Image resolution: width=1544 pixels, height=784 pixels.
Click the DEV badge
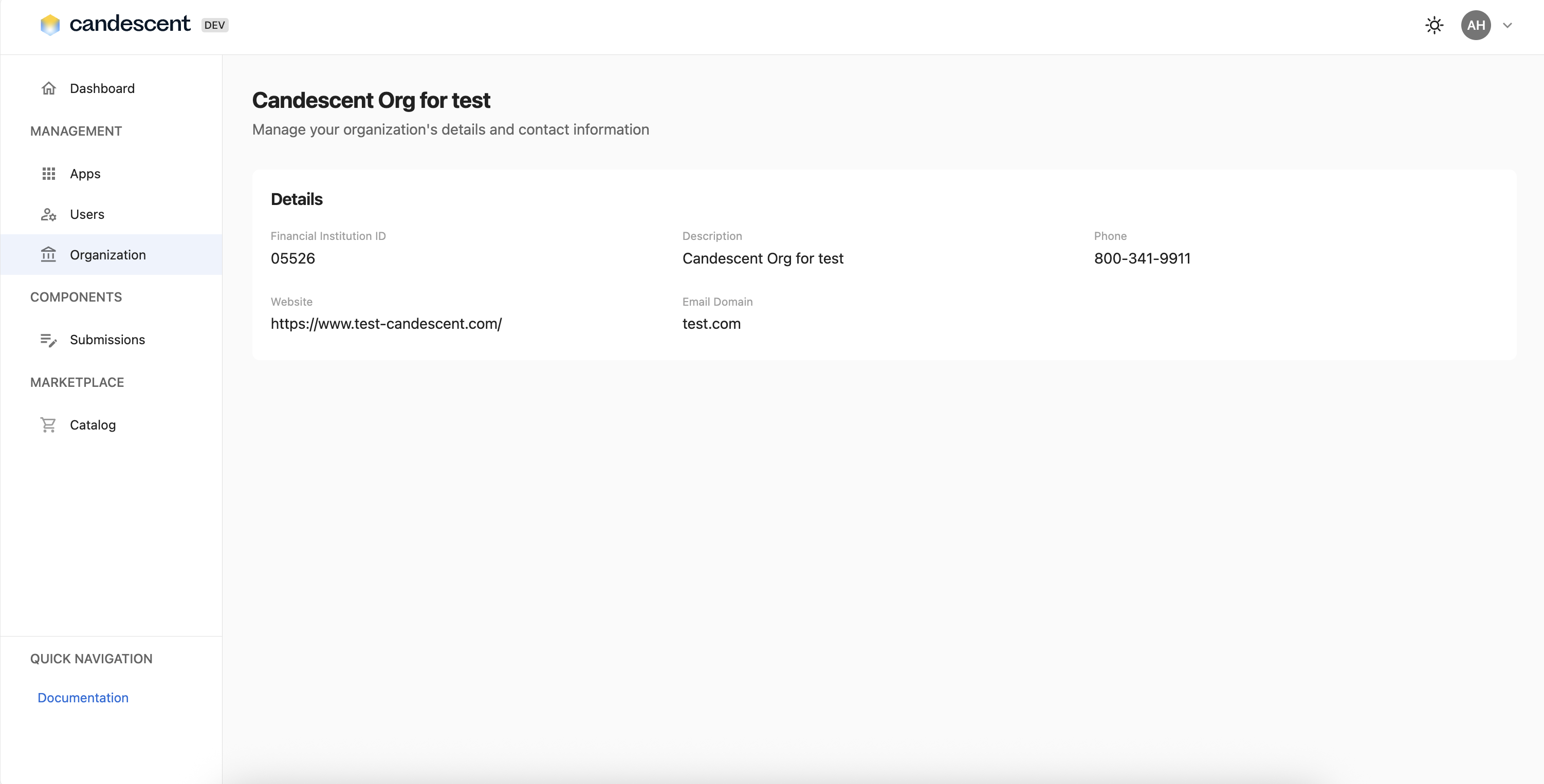214,25
